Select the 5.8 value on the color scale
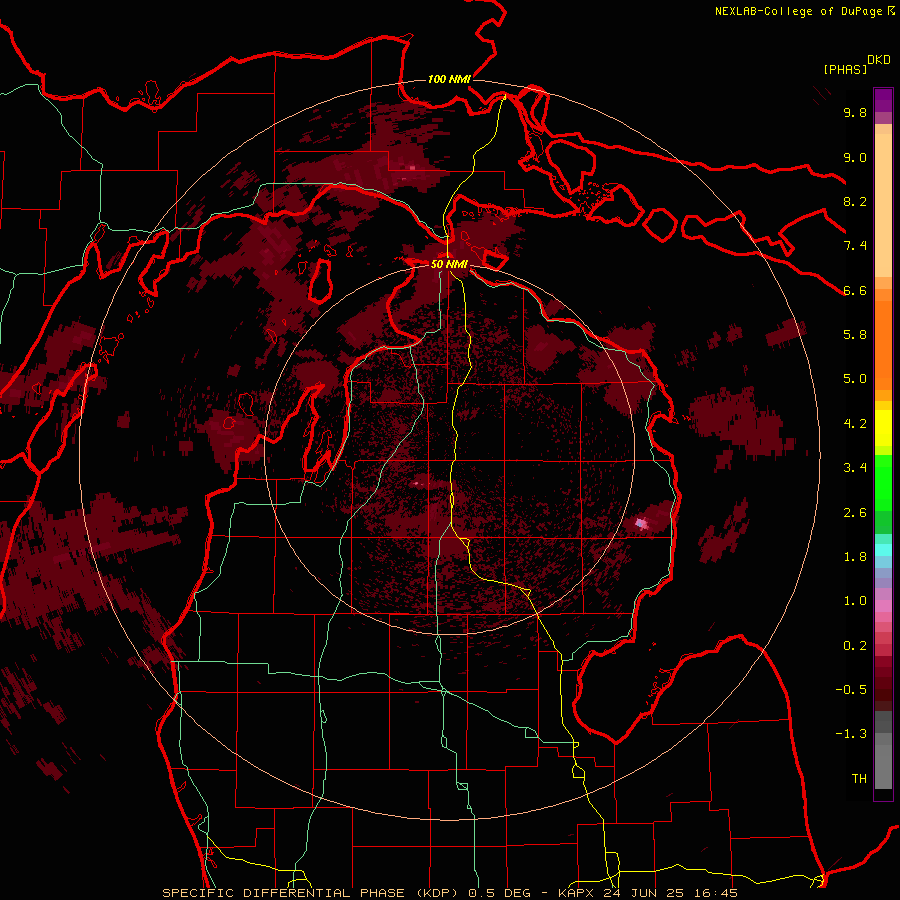This screenshot has height=900, width=900. pos(855,335)
